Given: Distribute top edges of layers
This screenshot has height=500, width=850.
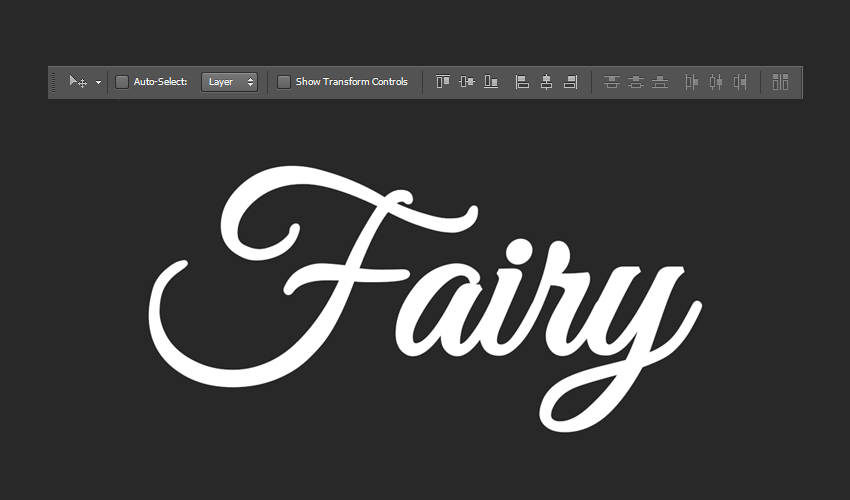Looking at the screenshot, I should pyautogui.click(x=612, y=82).
